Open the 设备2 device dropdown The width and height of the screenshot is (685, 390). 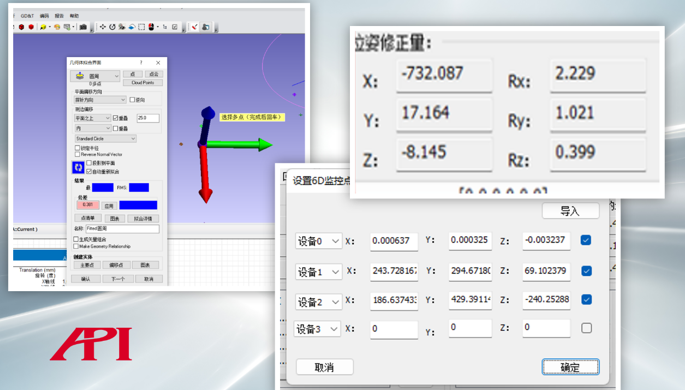(318, 302)
